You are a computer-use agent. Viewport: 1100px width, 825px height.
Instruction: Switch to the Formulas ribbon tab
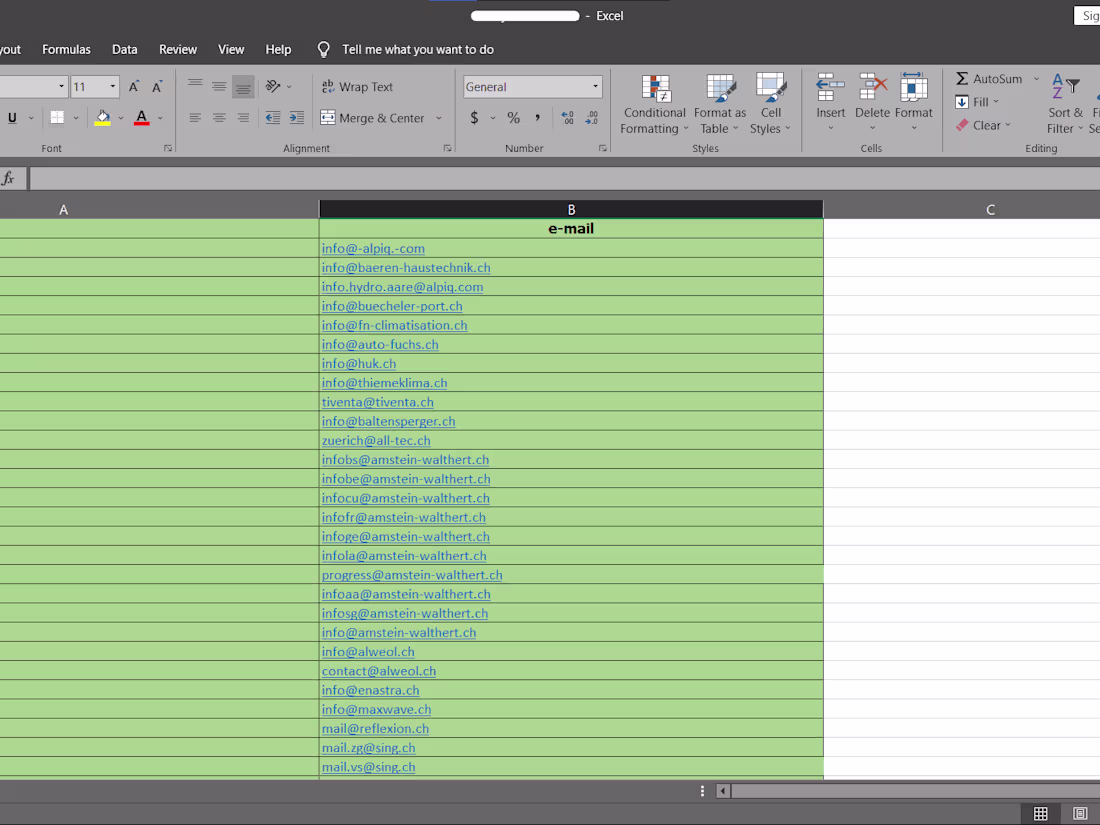[x=66, y=49]
